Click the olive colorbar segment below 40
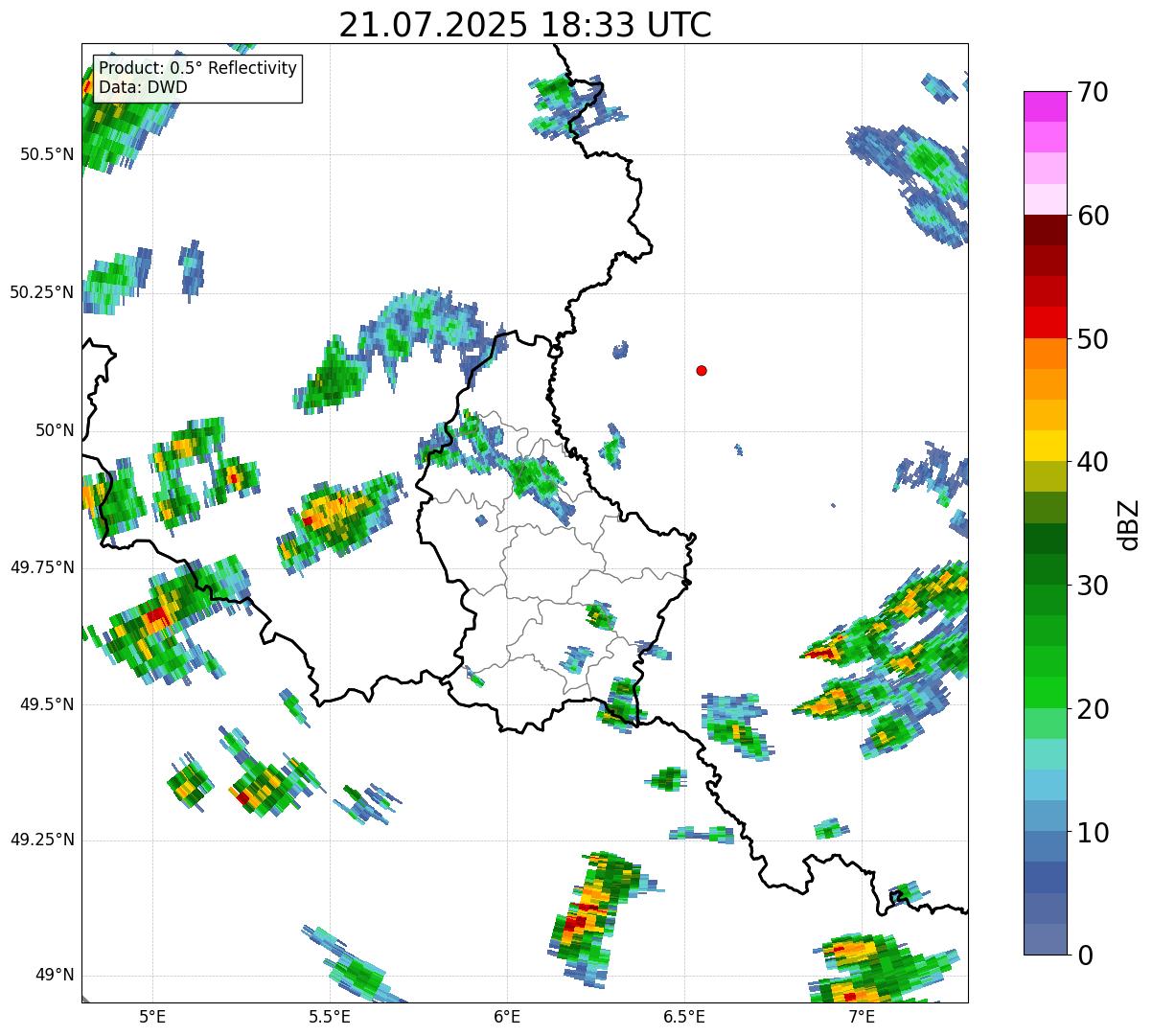Viewport: 1152px width, 1036px height. (1046, 476)
